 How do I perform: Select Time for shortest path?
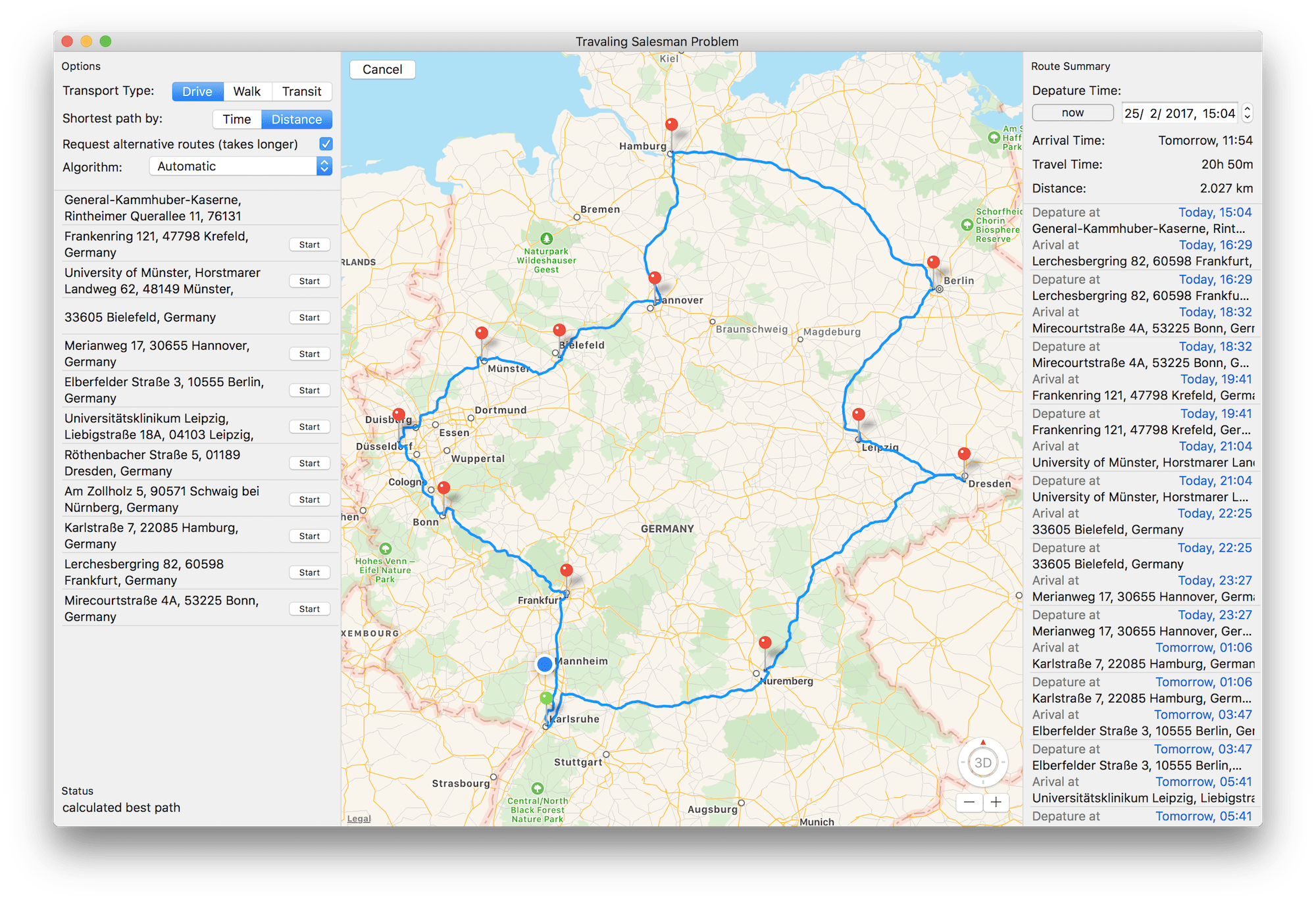tap(237, 119)
